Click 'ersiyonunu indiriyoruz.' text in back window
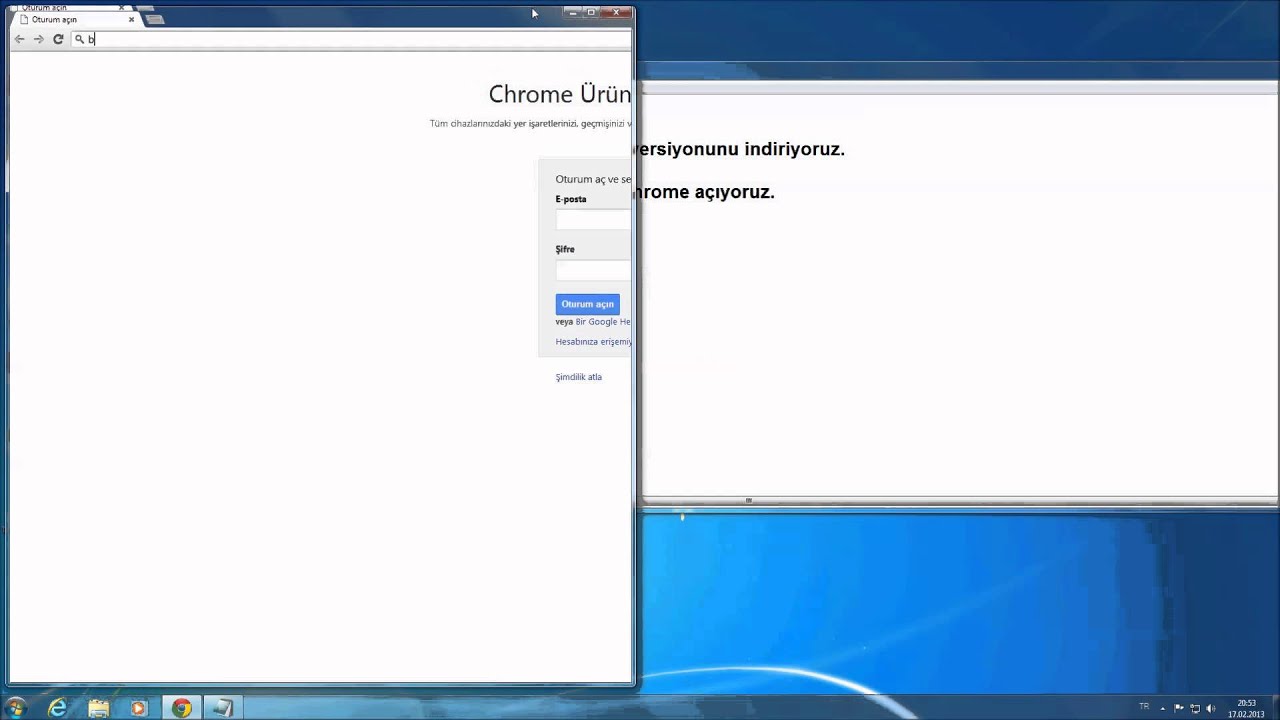Screen dimensions: 1280x720 (x=740, y=149)
